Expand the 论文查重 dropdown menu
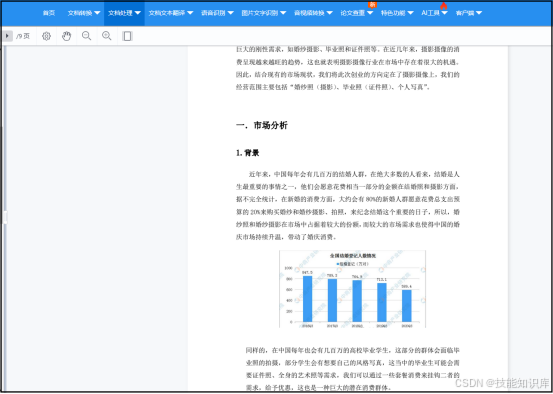Screen dimensions: 553x394 coord(357,13)
